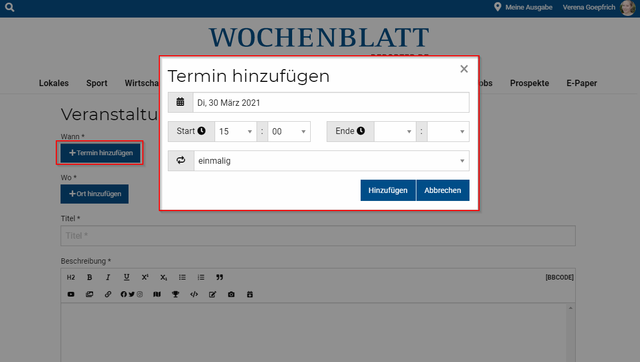Toggle italic formatting in the description editor
Image resolution: width=640 pixels, height=362 pixels.
click(108, 278)
